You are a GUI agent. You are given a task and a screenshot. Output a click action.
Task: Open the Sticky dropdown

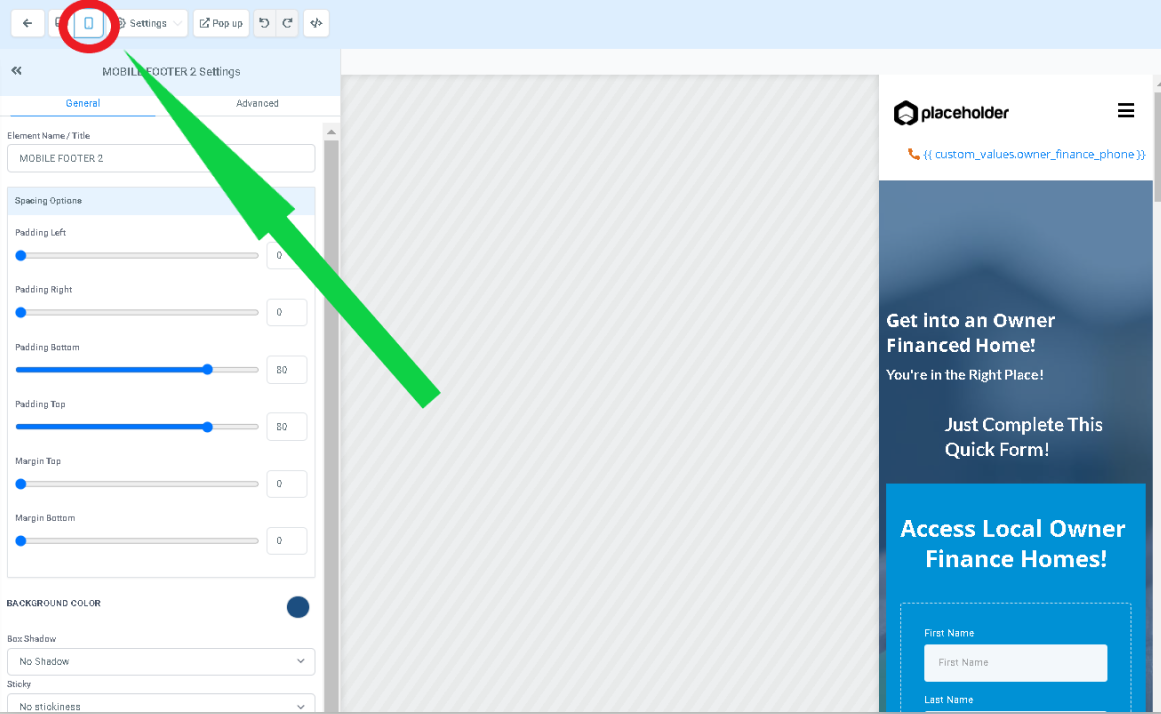161,704
